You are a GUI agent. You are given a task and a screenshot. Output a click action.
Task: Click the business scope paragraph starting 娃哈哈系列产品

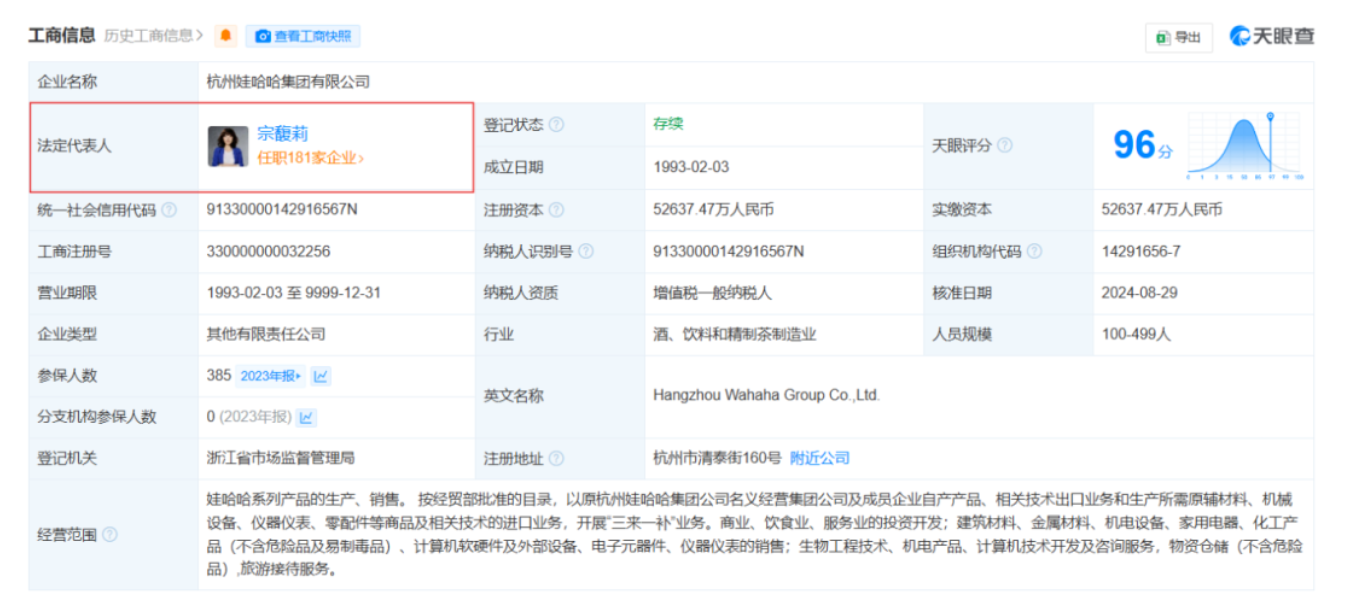(x=755, y=534)
